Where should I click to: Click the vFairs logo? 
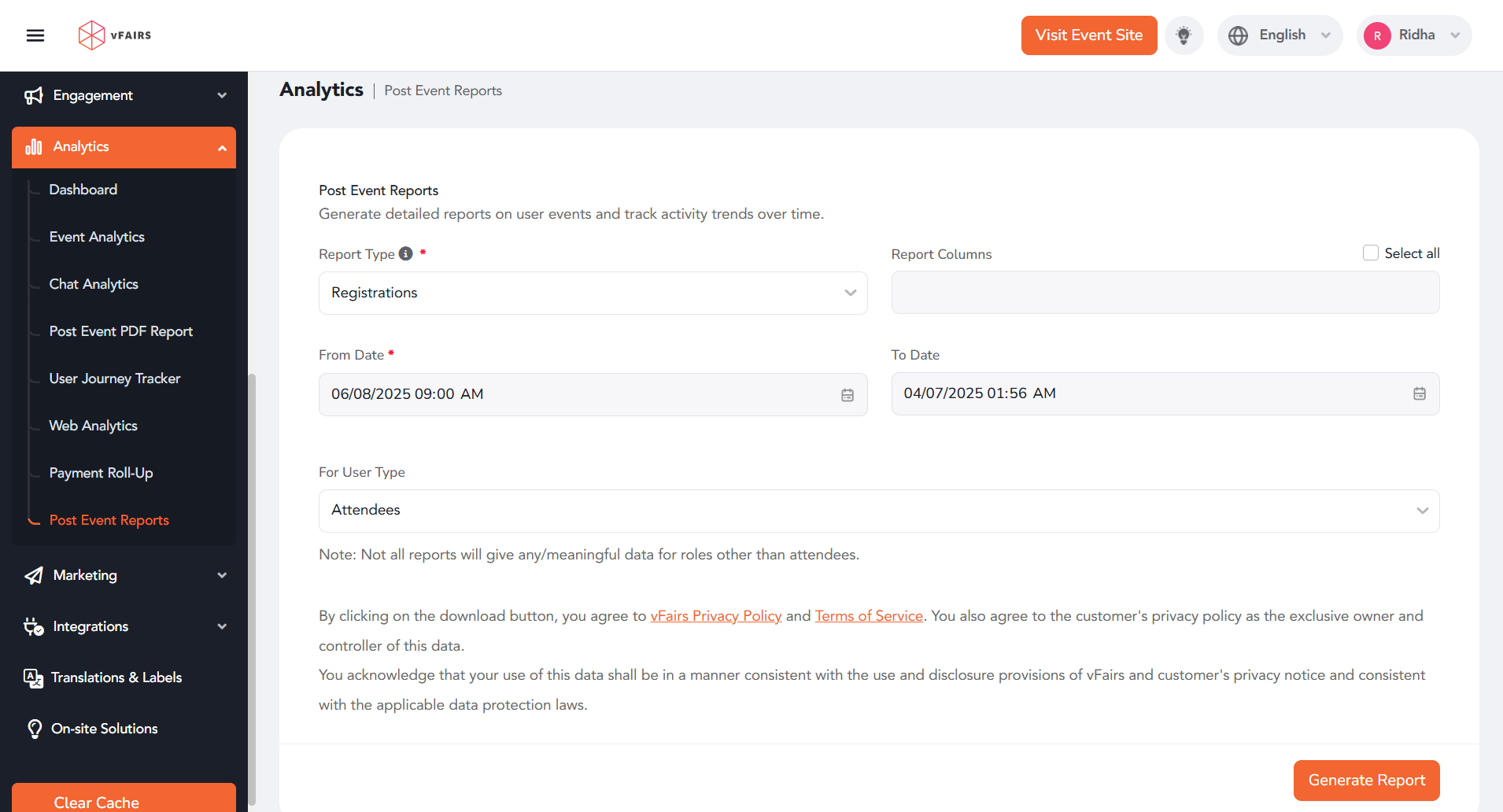pyautogui.click(x=115, y=35)
